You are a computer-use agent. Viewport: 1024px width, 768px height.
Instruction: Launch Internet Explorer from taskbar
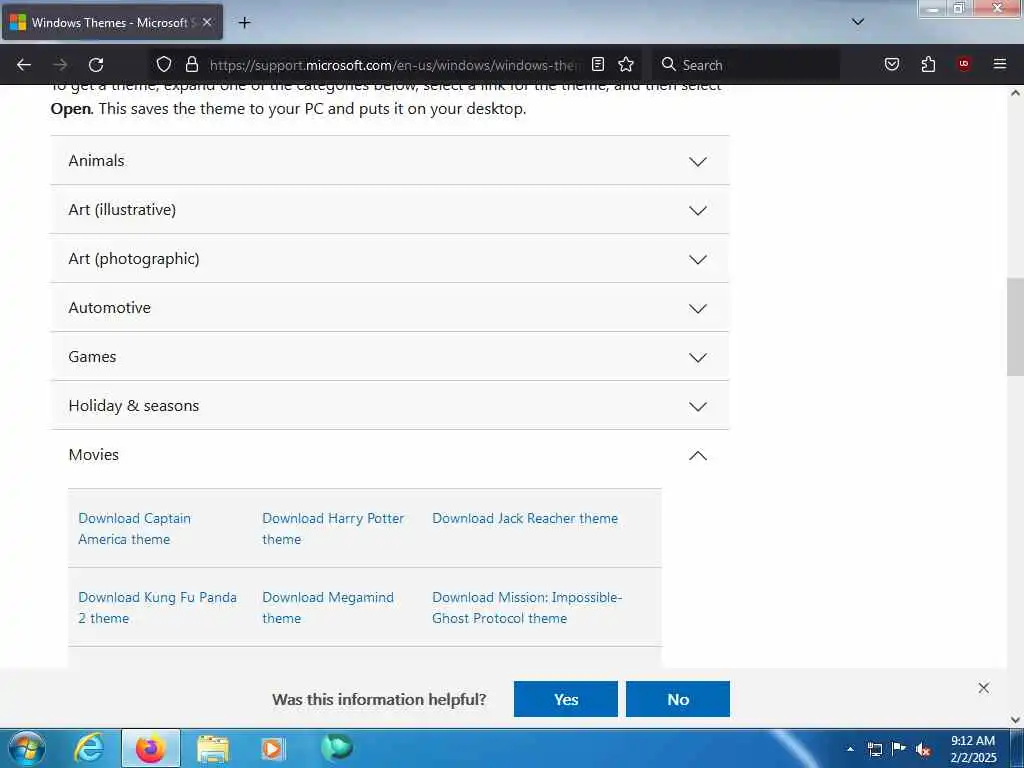89,748
